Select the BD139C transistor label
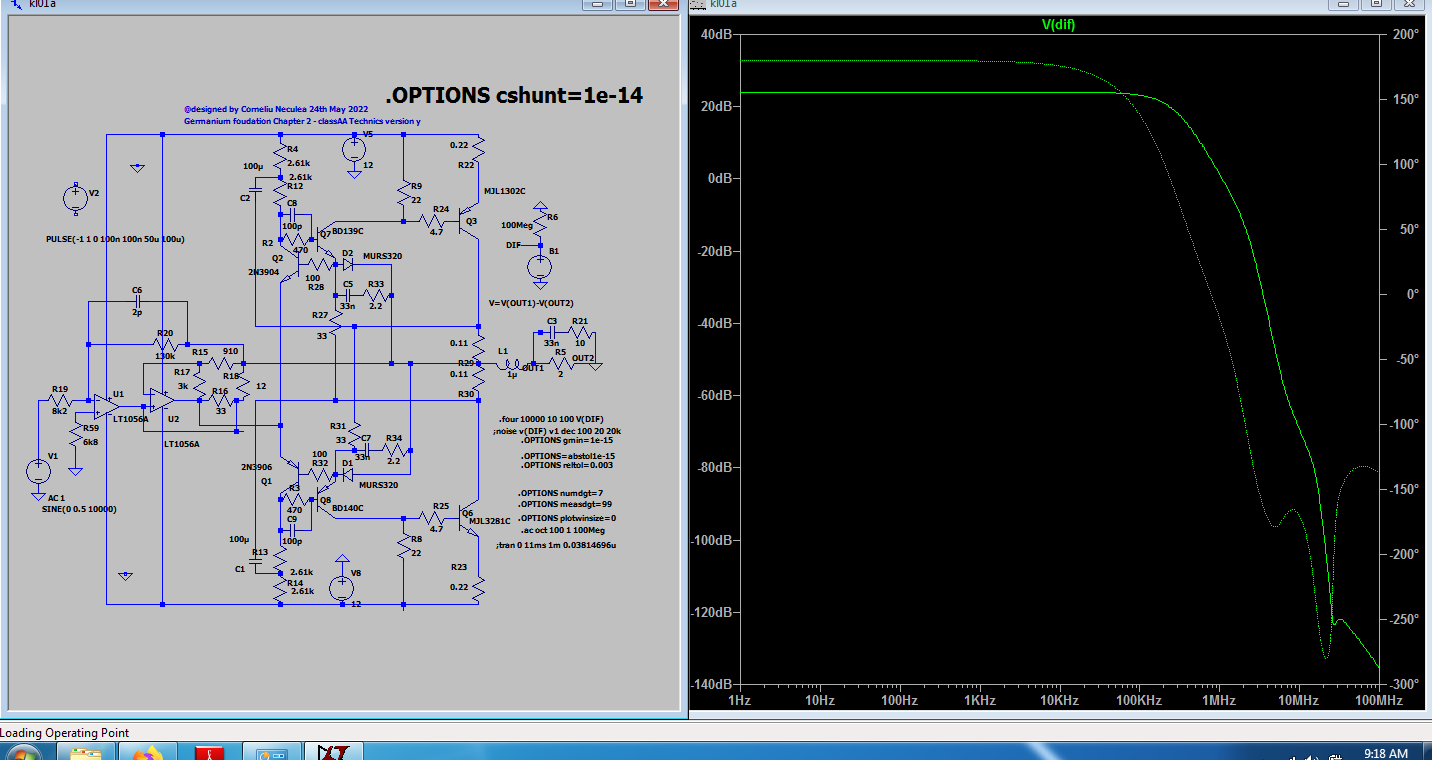 [349, 231]
